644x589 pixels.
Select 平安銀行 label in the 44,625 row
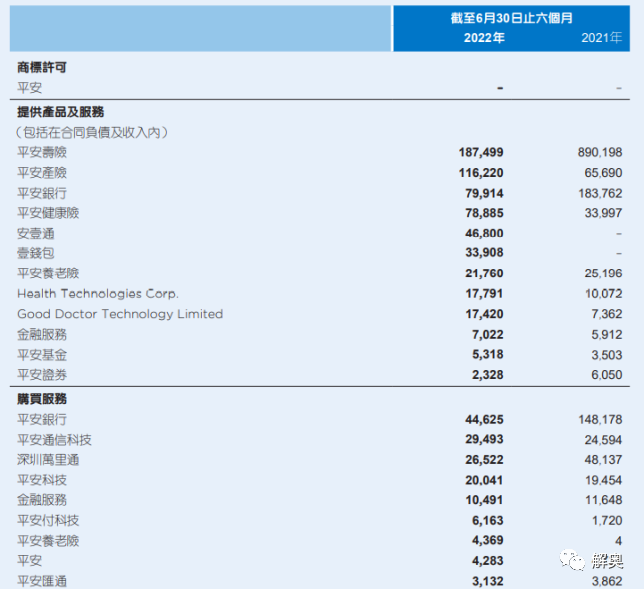point(42,419)
